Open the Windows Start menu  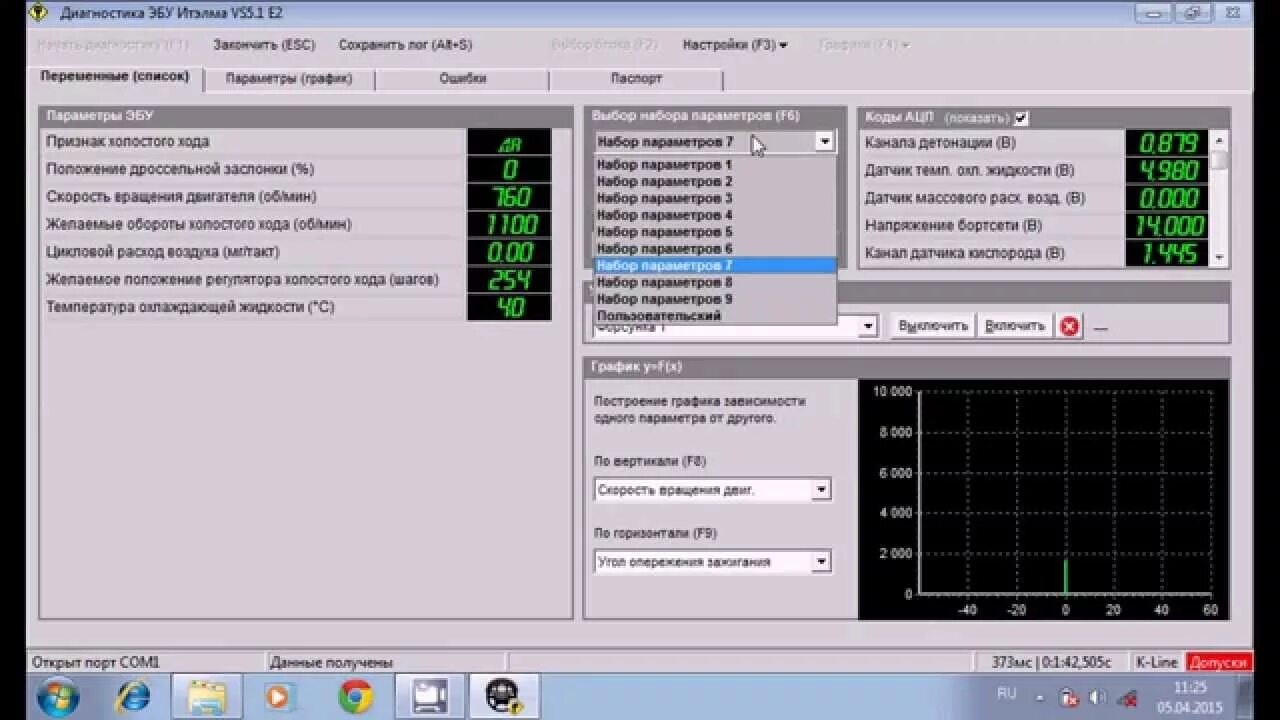pos(58,695)
